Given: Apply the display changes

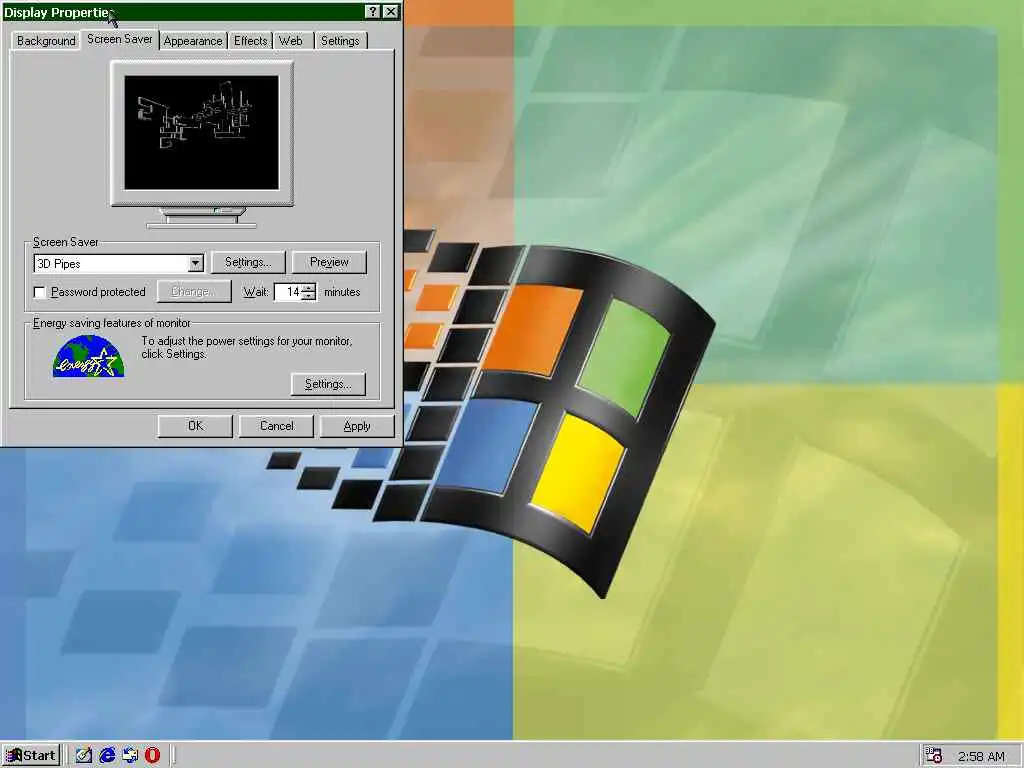Looking at the screenshot, I should click(357, 426).
